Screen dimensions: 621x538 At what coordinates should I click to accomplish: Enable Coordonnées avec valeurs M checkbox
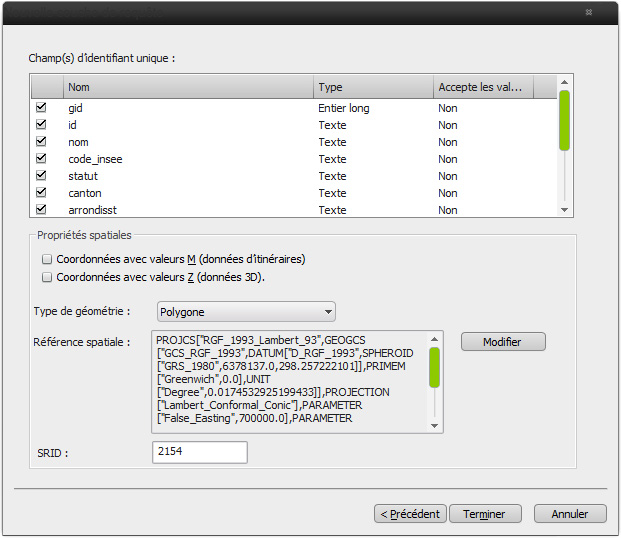[x=46, y=259]
